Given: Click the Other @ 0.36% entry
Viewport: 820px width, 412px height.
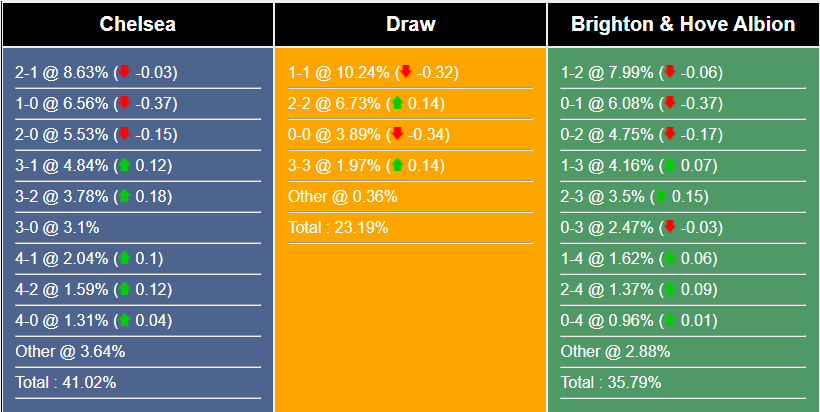Looking at the screenshot, I should pyautogui.click(x=342, y=196).
